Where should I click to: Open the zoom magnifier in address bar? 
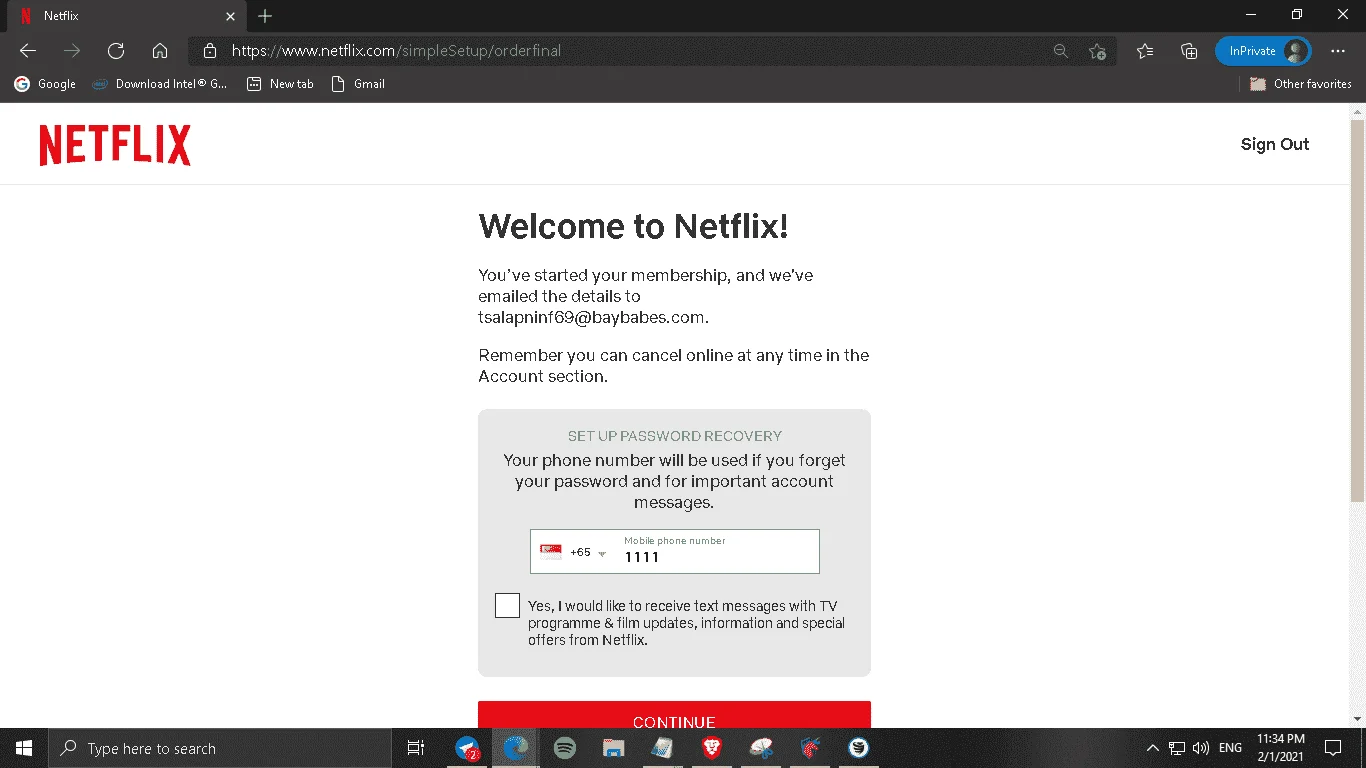[1060, 51]
